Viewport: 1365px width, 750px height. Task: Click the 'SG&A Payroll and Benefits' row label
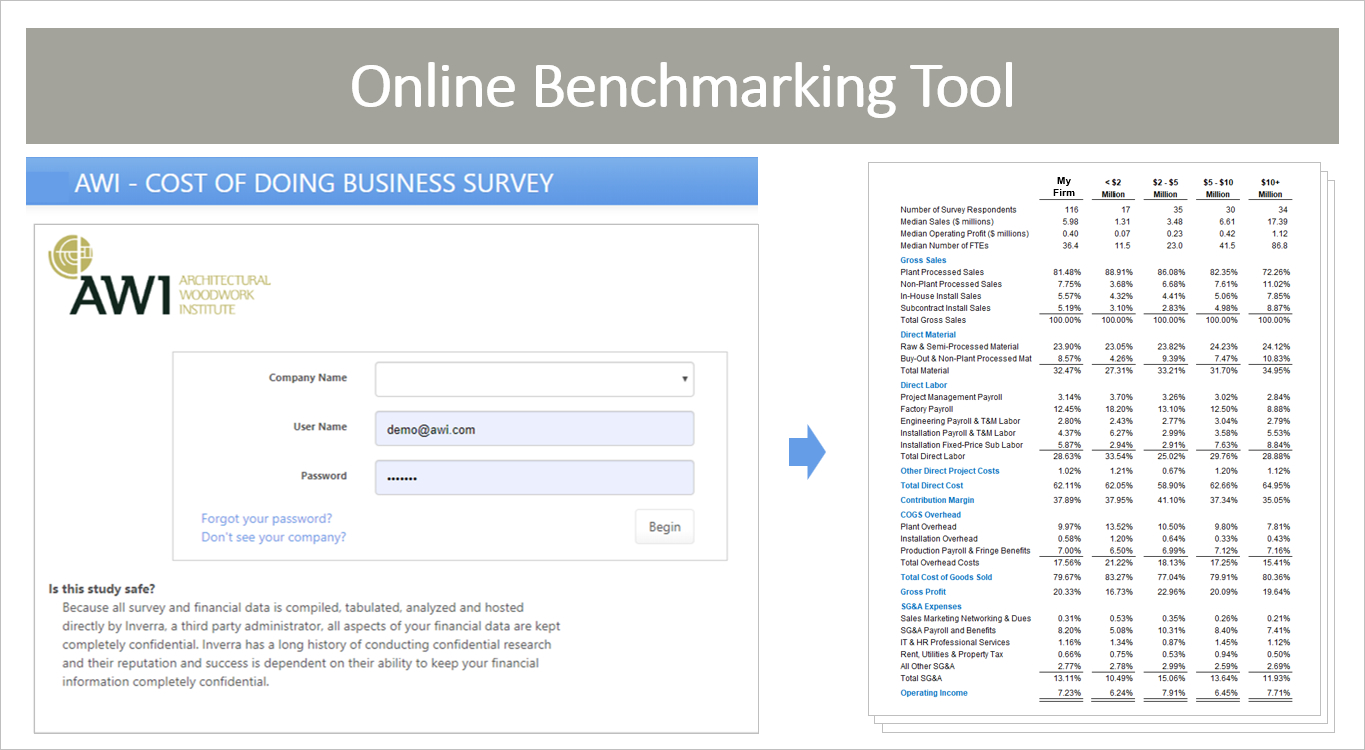pyautogui.click(x=950, y=631)
